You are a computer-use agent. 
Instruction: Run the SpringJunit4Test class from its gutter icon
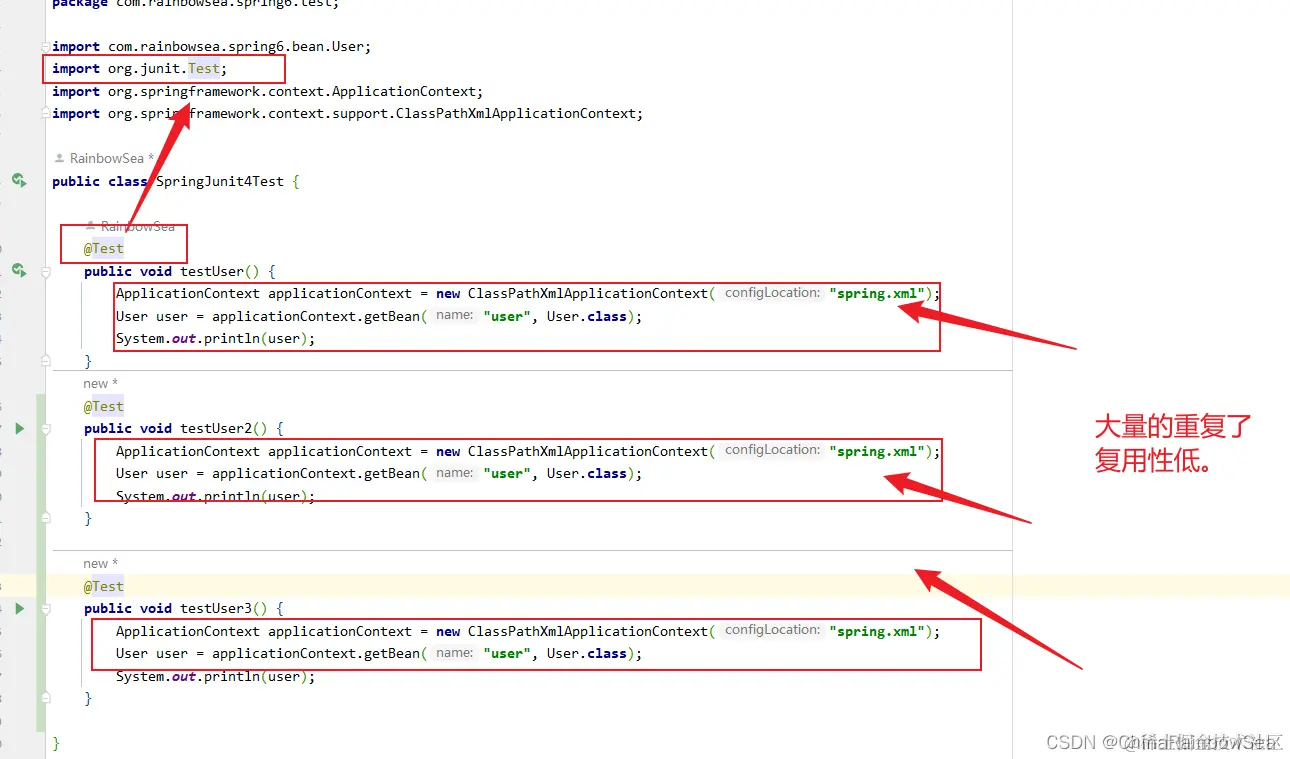(19, 180)
